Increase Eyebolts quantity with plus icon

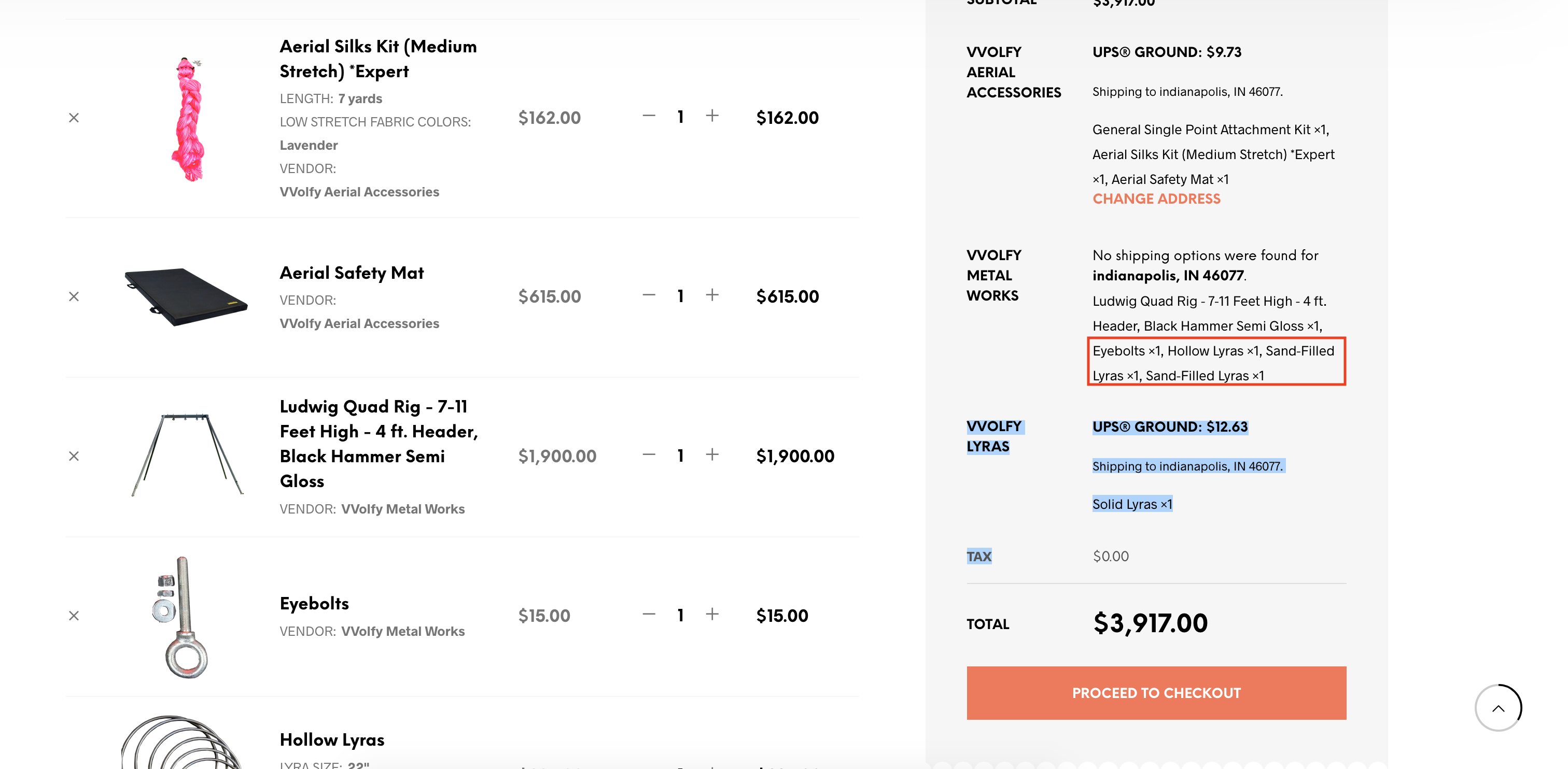coord(711,614)
